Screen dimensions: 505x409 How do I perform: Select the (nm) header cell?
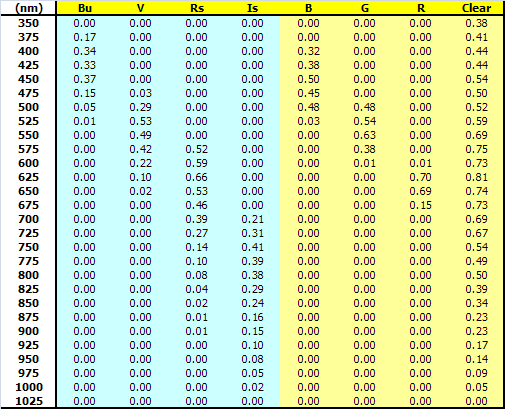(x=29, y=8)
